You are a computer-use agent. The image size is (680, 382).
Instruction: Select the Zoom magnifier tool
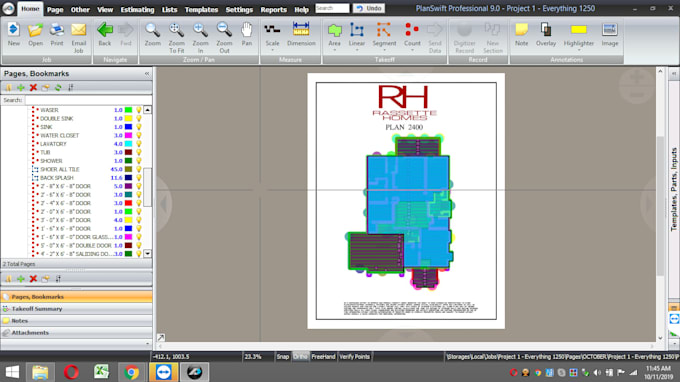152,35
